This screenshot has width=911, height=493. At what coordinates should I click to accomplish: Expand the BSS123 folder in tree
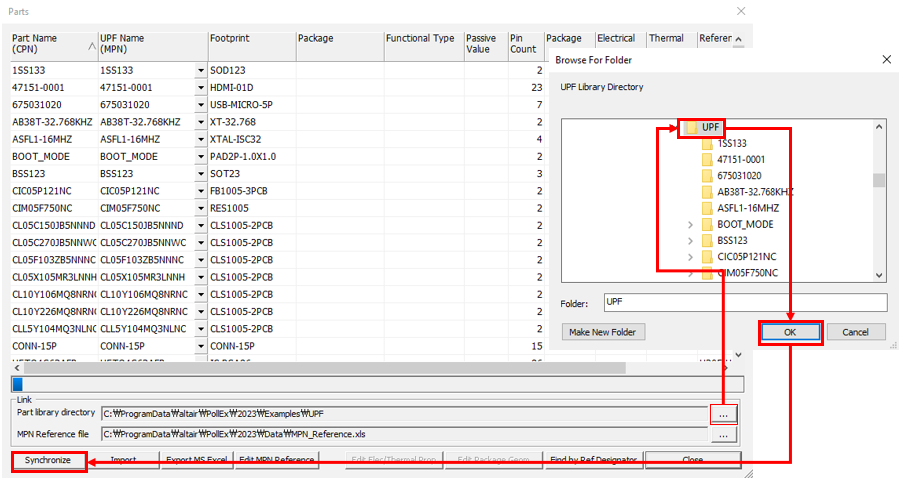pos(690,241)
